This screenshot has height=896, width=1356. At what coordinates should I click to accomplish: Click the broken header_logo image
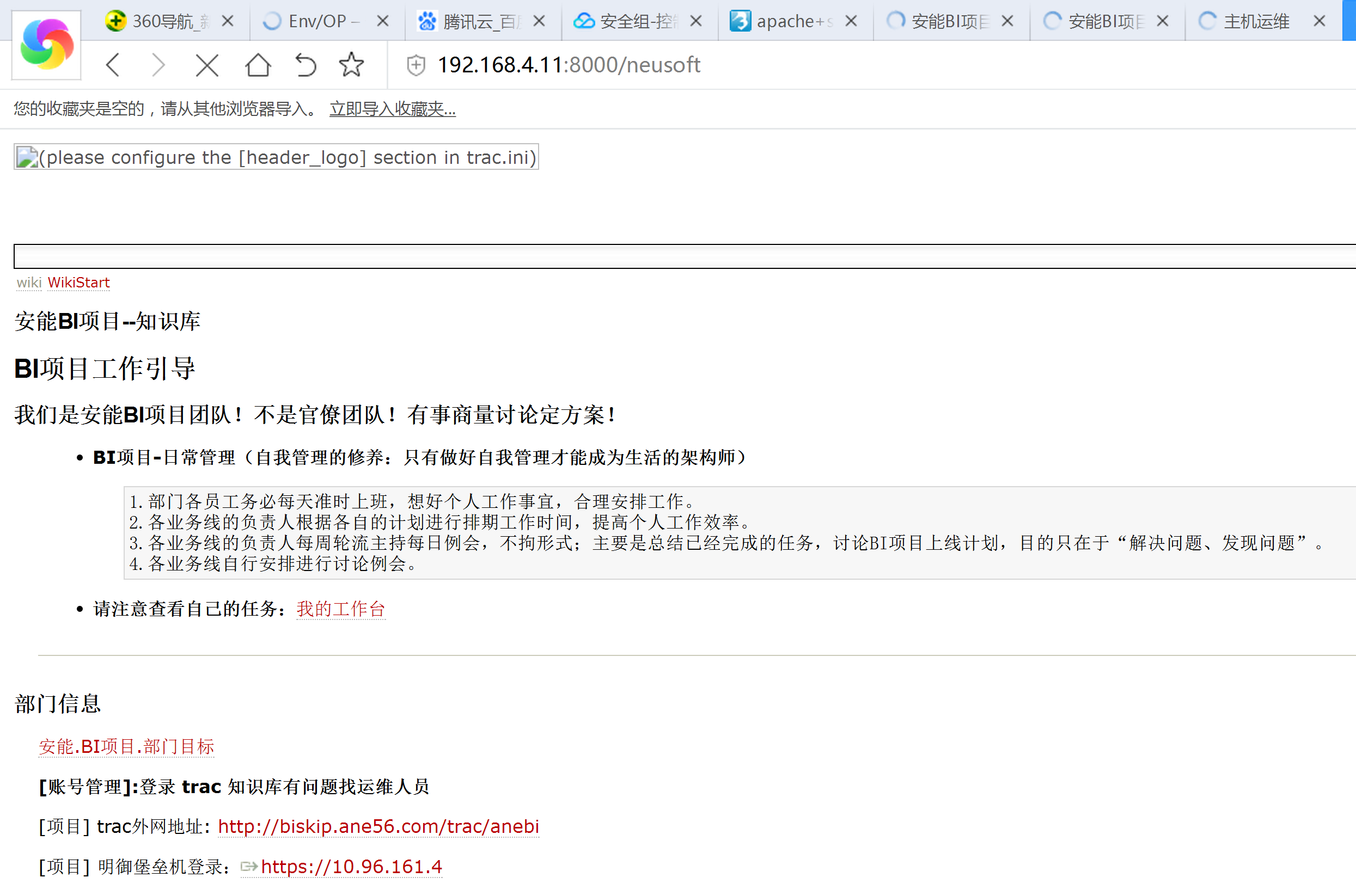pyautogui.click(x=276, y=157)
